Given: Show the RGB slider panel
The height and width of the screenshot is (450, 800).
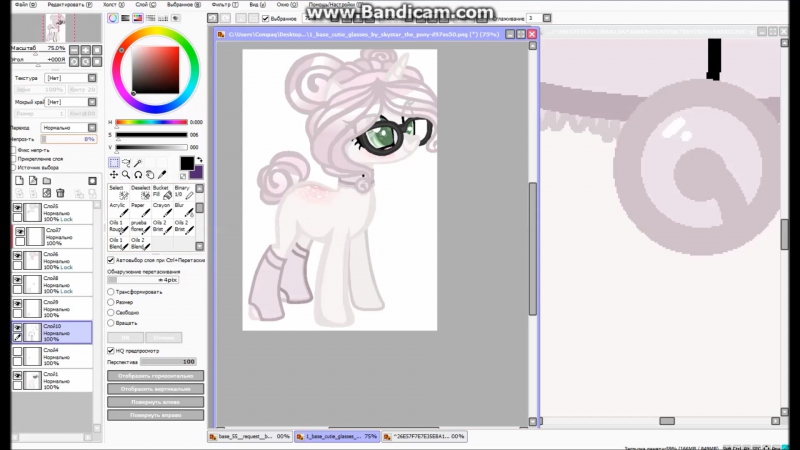Looking at the screenshot, I should (x=125, y=18).
